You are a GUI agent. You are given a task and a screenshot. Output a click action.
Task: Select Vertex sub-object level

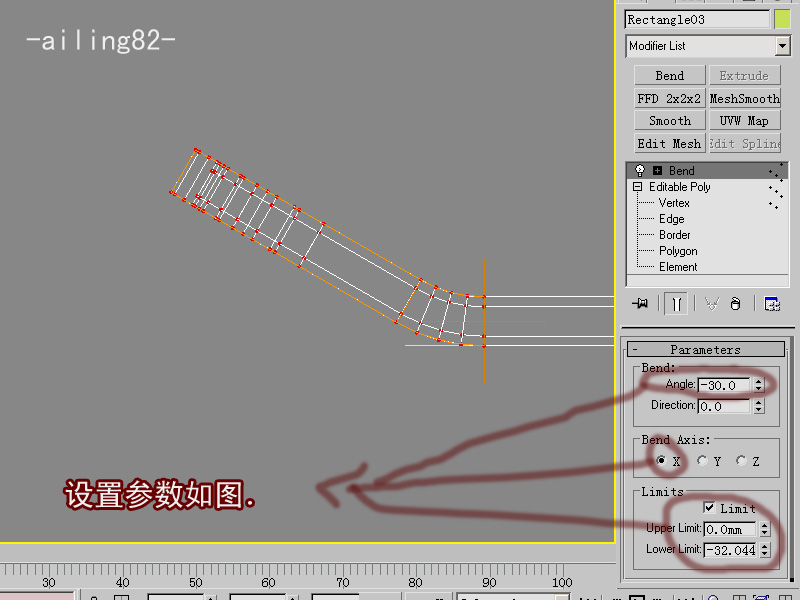pyautogui.click(x=674, y=203)
